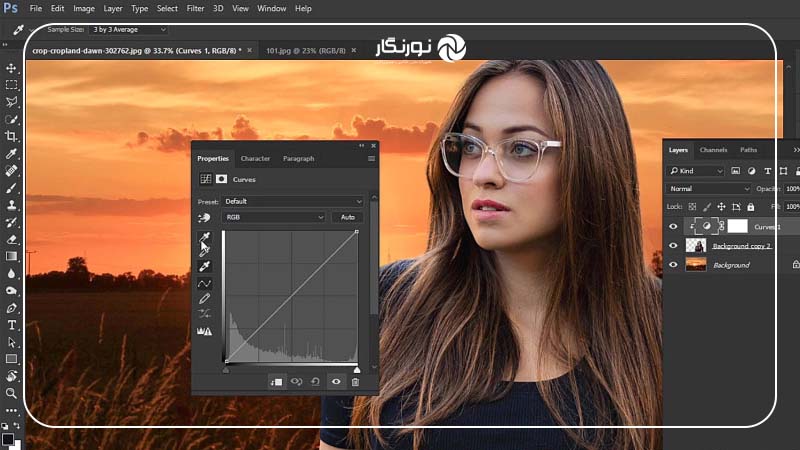Select the Dodge tool
The height and width of the screenshot is (450, 800).
pos(11,291)
